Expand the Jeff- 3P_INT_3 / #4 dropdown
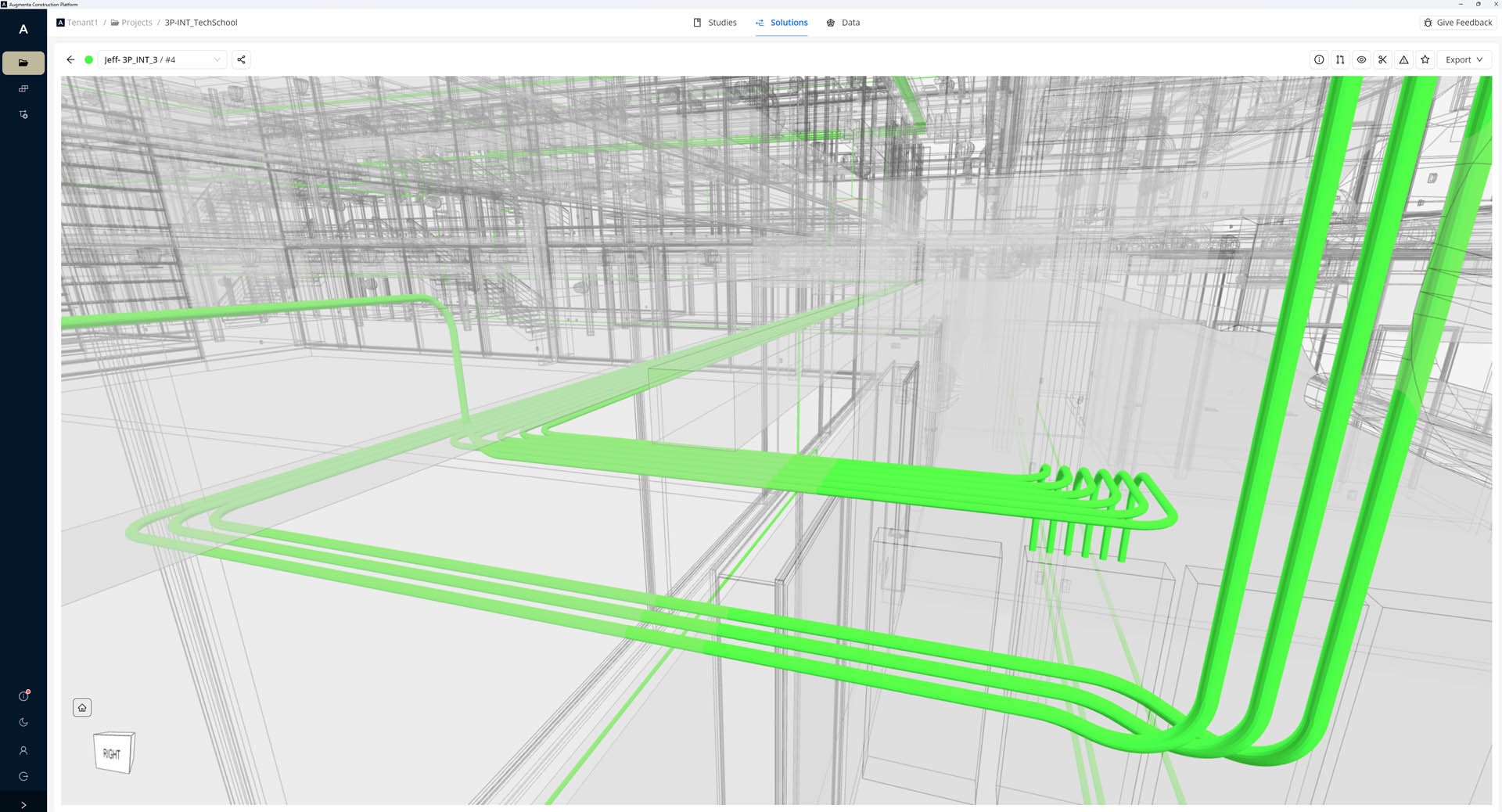Image resolution: width=1502 pixels, height=812 pixels. click(x=162, y=59)
